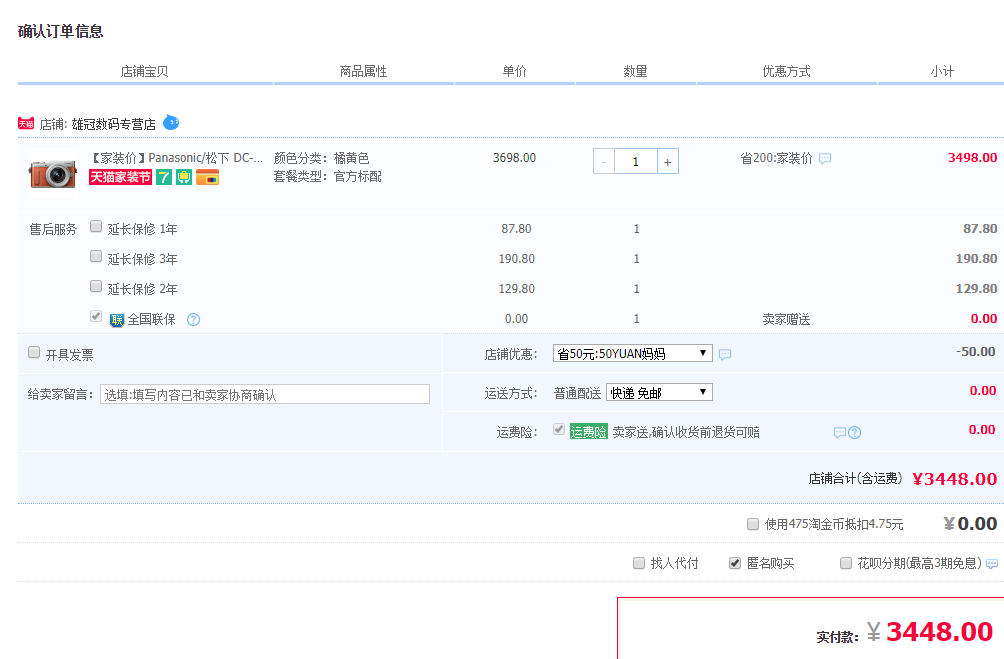
Task: Click the help question icon beside 全国联保
Action: (x=194, y=319)
